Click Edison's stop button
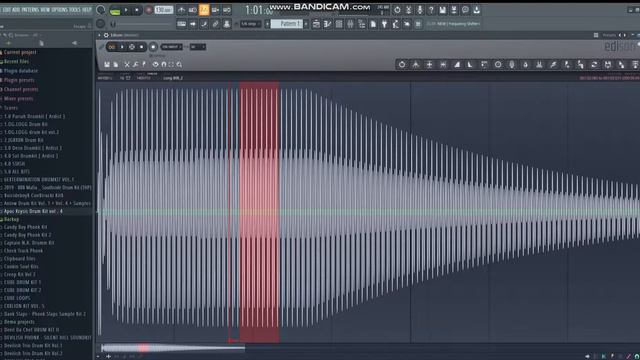 pyautogui.click(x=141, y=47)
